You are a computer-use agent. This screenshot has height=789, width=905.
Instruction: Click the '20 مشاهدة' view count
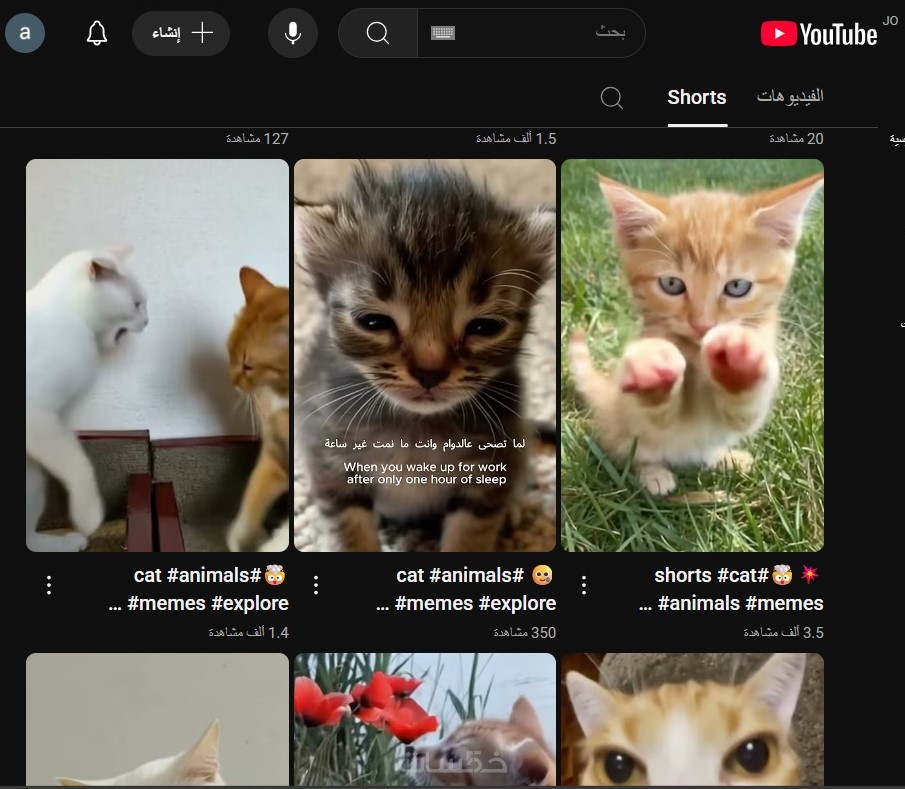tap(796, 139)
